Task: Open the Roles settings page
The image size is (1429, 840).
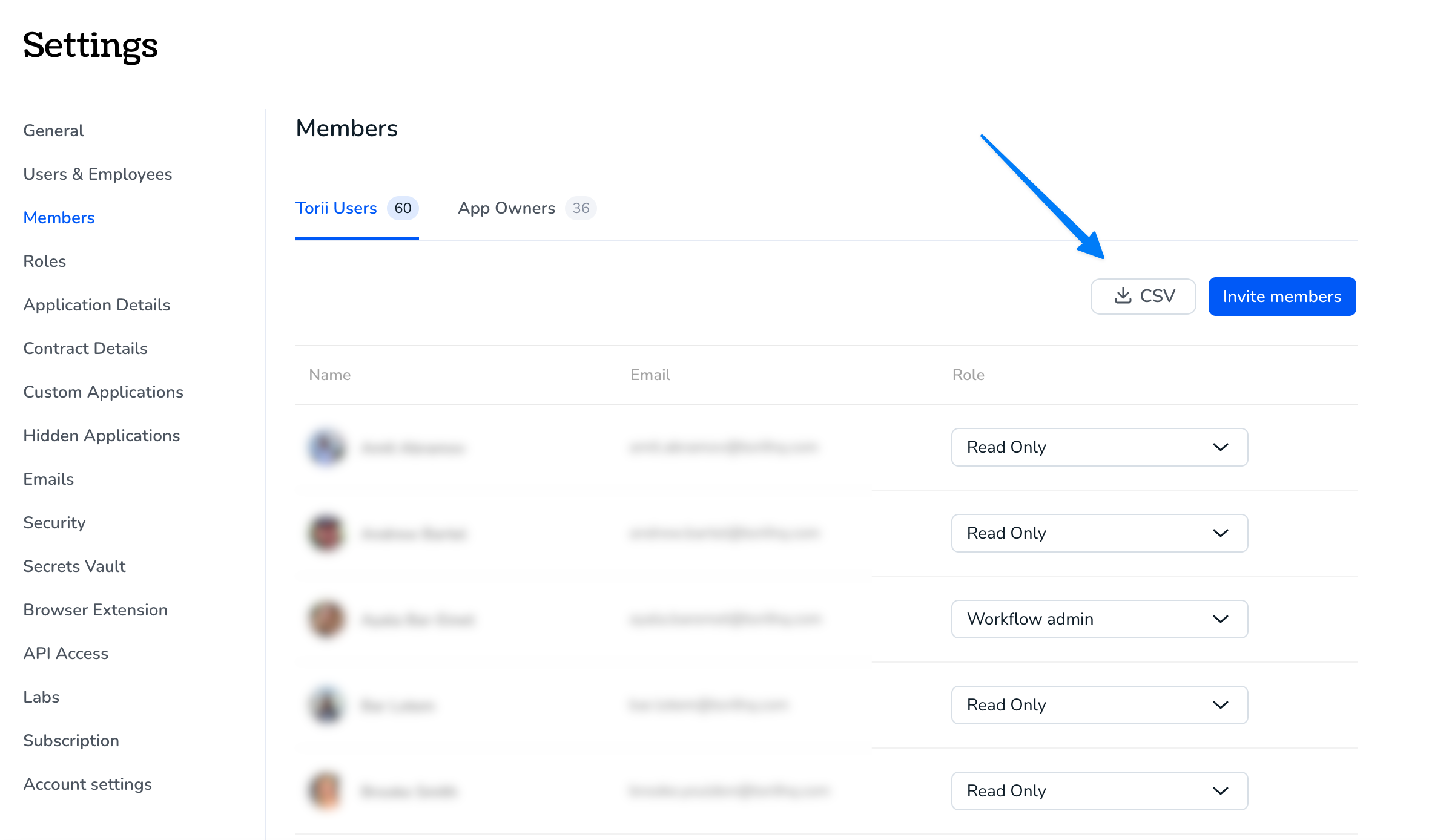Action: point(44,261)
